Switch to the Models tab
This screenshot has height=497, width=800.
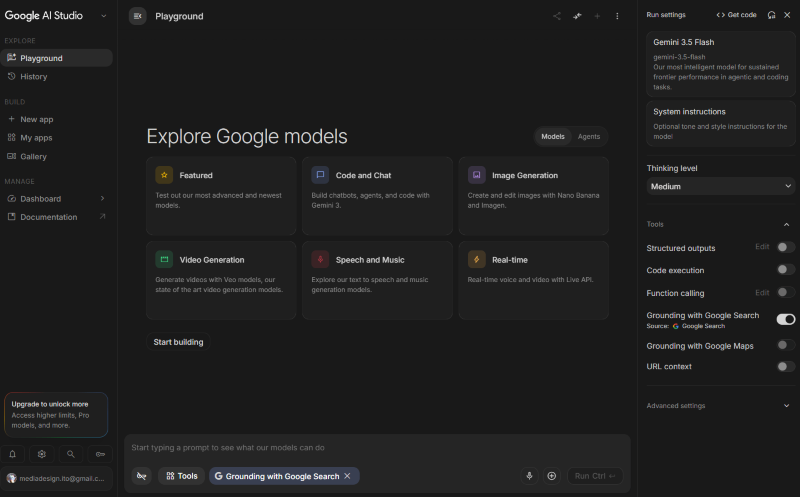pos(553,137)
